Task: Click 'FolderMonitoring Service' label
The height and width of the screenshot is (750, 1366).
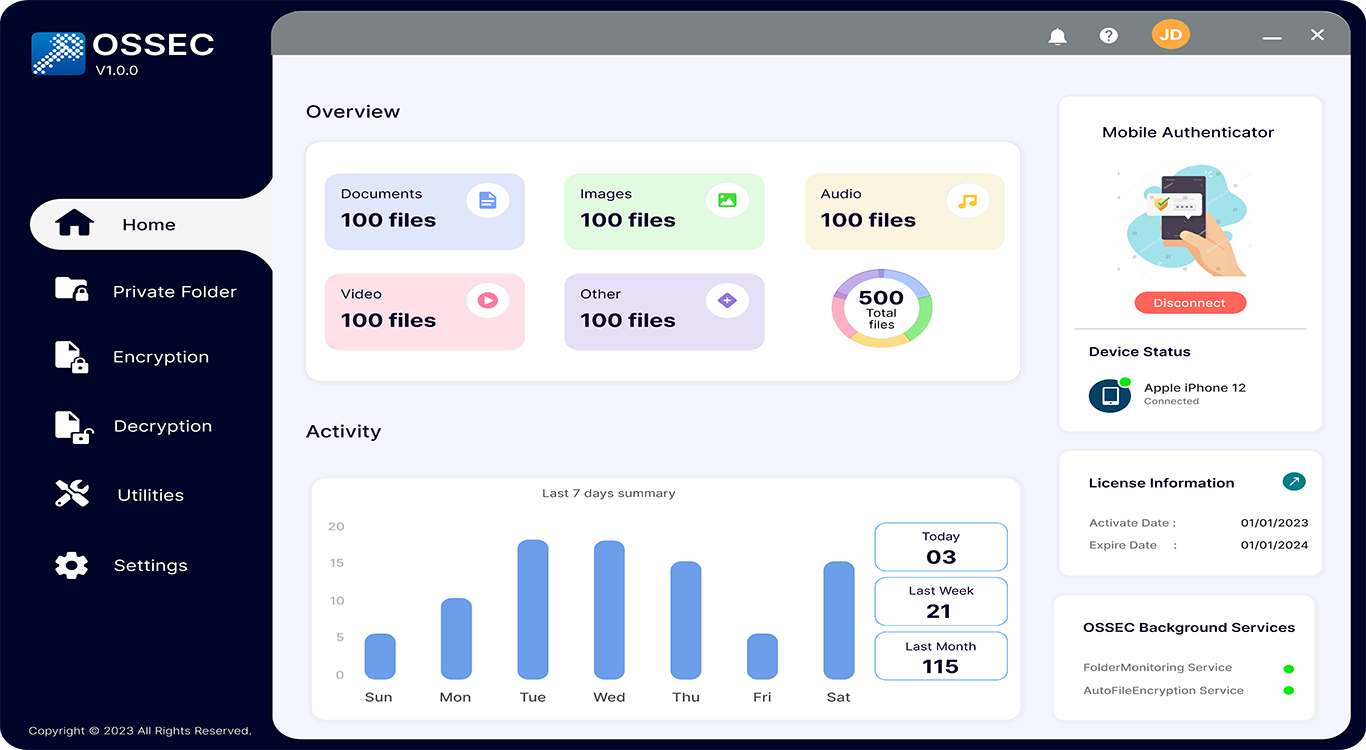Action: pyautogui.click(x=1157, y=667)
